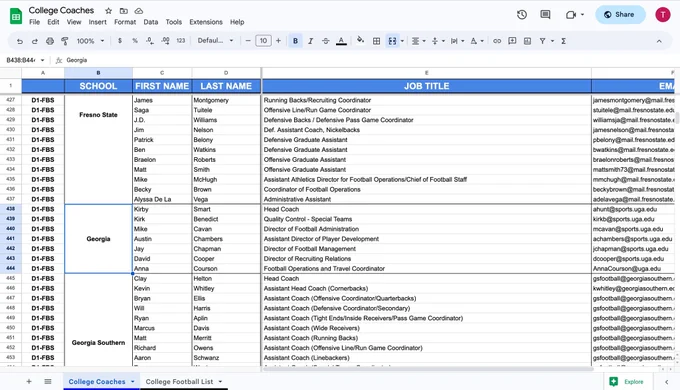Increase decimal places icon
The image size is (680, 390).
pos(165,41)
